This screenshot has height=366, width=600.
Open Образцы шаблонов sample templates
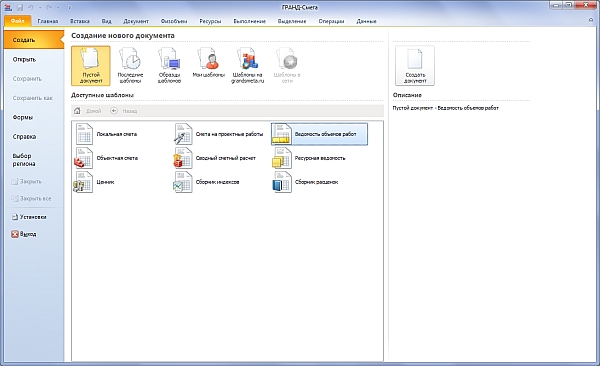pyautogui.click(x=169, y=66)
